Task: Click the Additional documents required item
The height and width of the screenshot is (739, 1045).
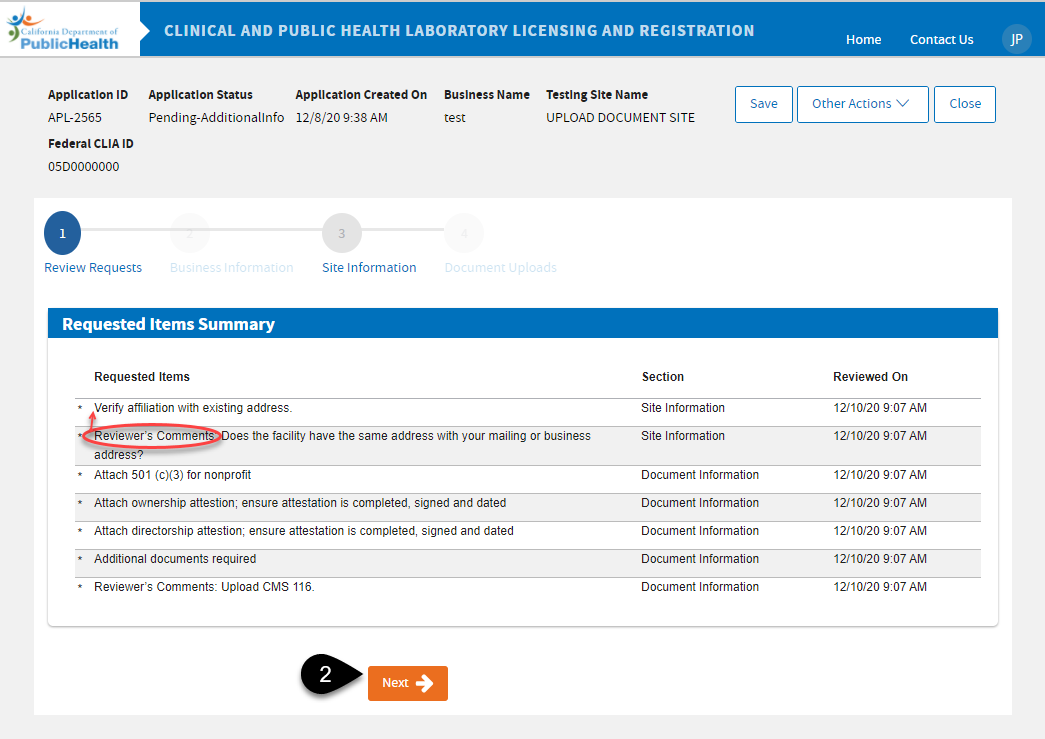Action: point(175,559)
